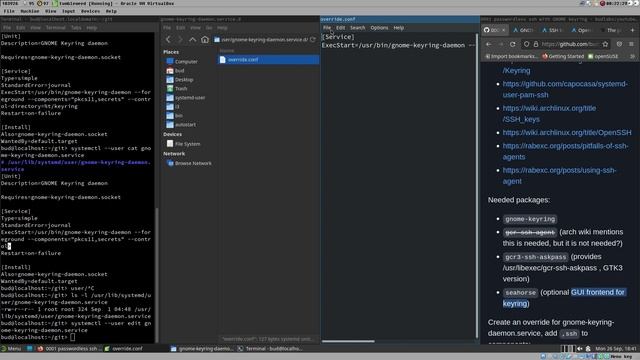The height and width of the screenshot is (360, 640).
Task: Switch to GitHub browser tab
Action: point(495,30)
